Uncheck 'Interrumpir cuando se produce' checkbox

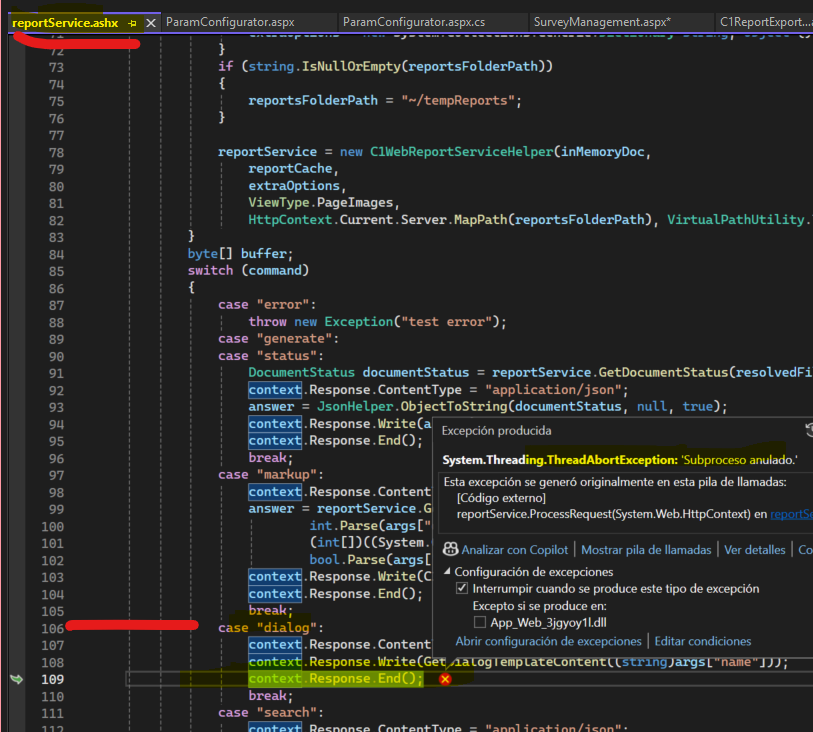click(x=462, y=589)
